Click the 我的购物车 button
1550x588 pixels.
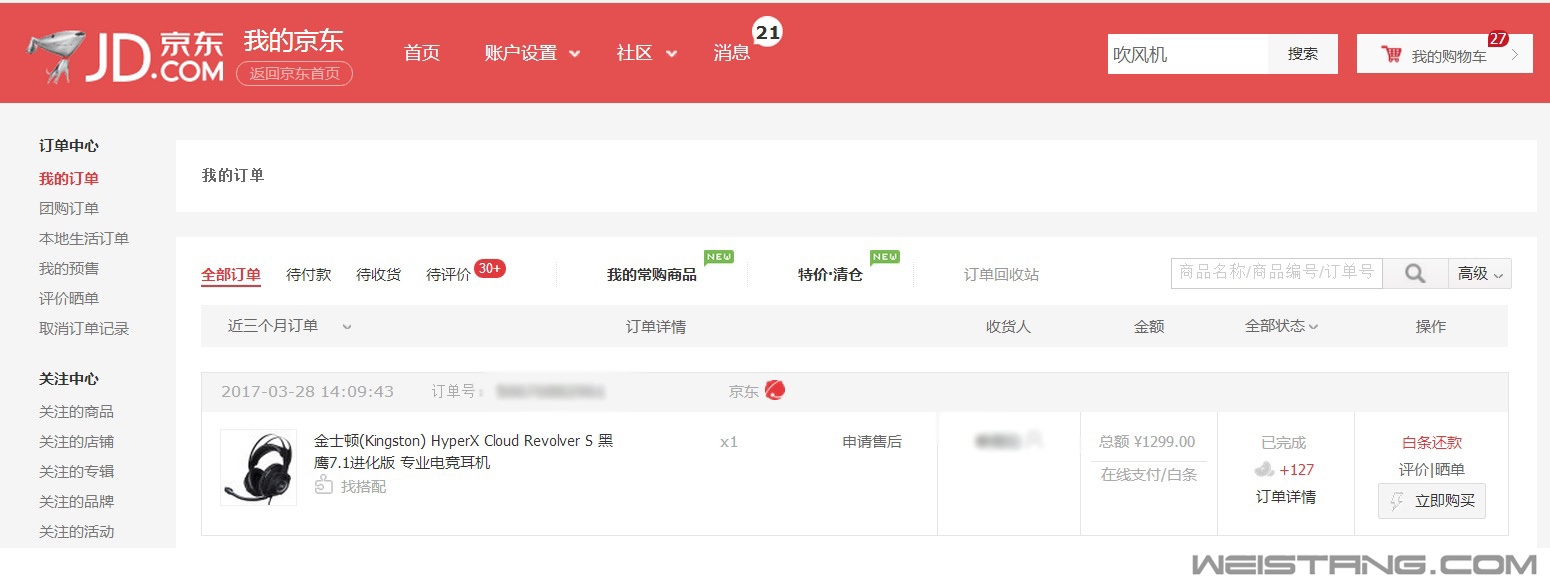(x=1444, y=54)
